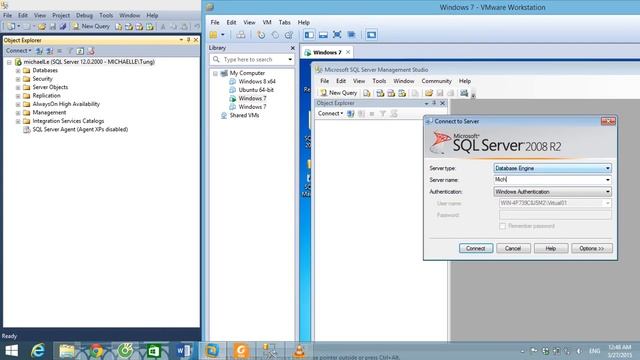Open VLC media player from taskbar
Image resolution: width=640 pixels, height=360 pixels.
[x=299, y=351]
